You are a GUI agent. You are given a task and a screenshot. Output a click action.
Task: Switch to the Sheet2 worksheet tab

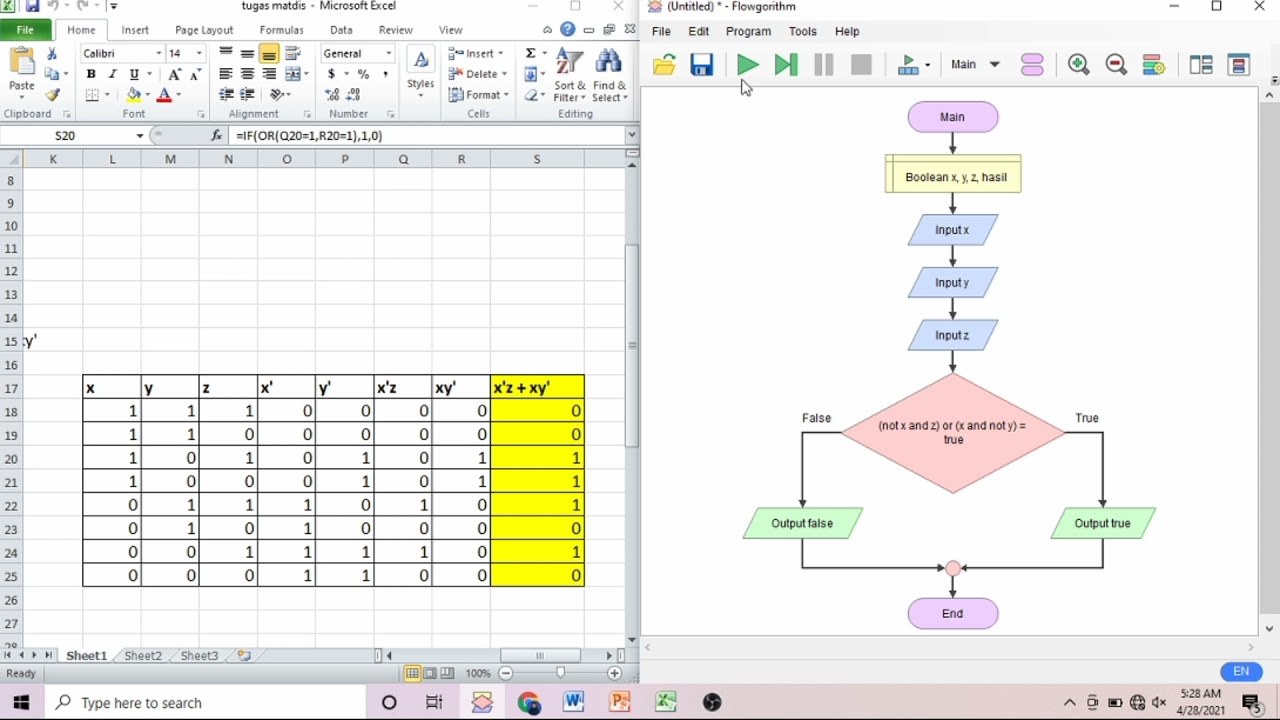142,656
